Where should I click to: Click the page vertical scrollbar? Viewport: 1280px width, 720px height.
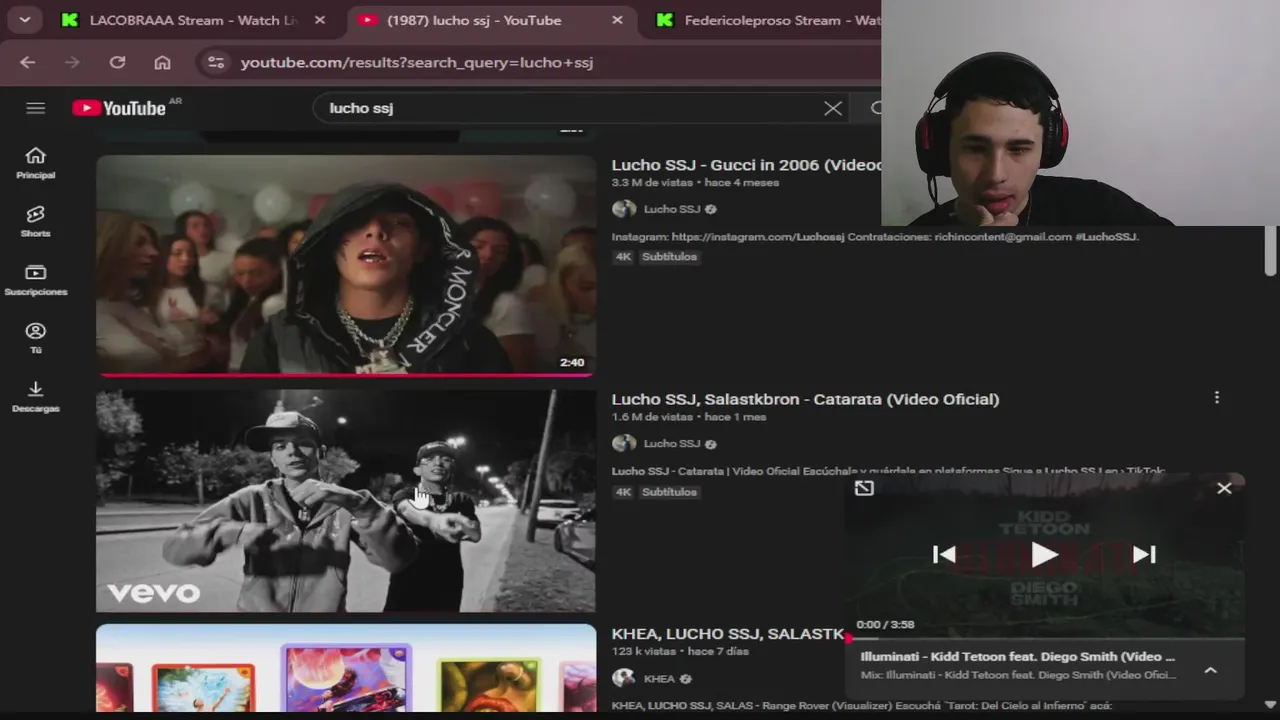click(x=1270, y=250)
